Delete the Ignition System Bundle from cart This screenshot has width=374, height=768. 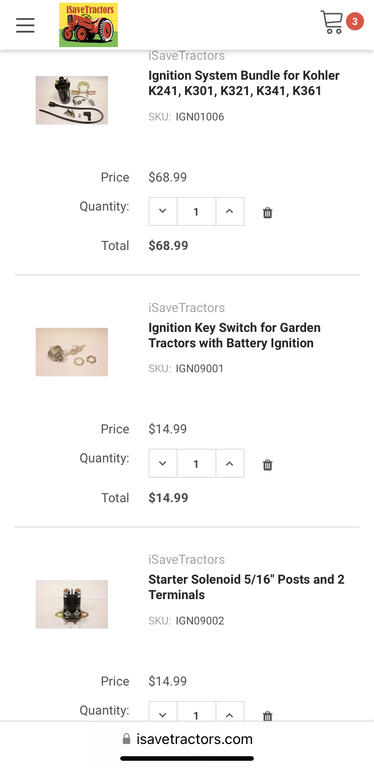[267, 213]
